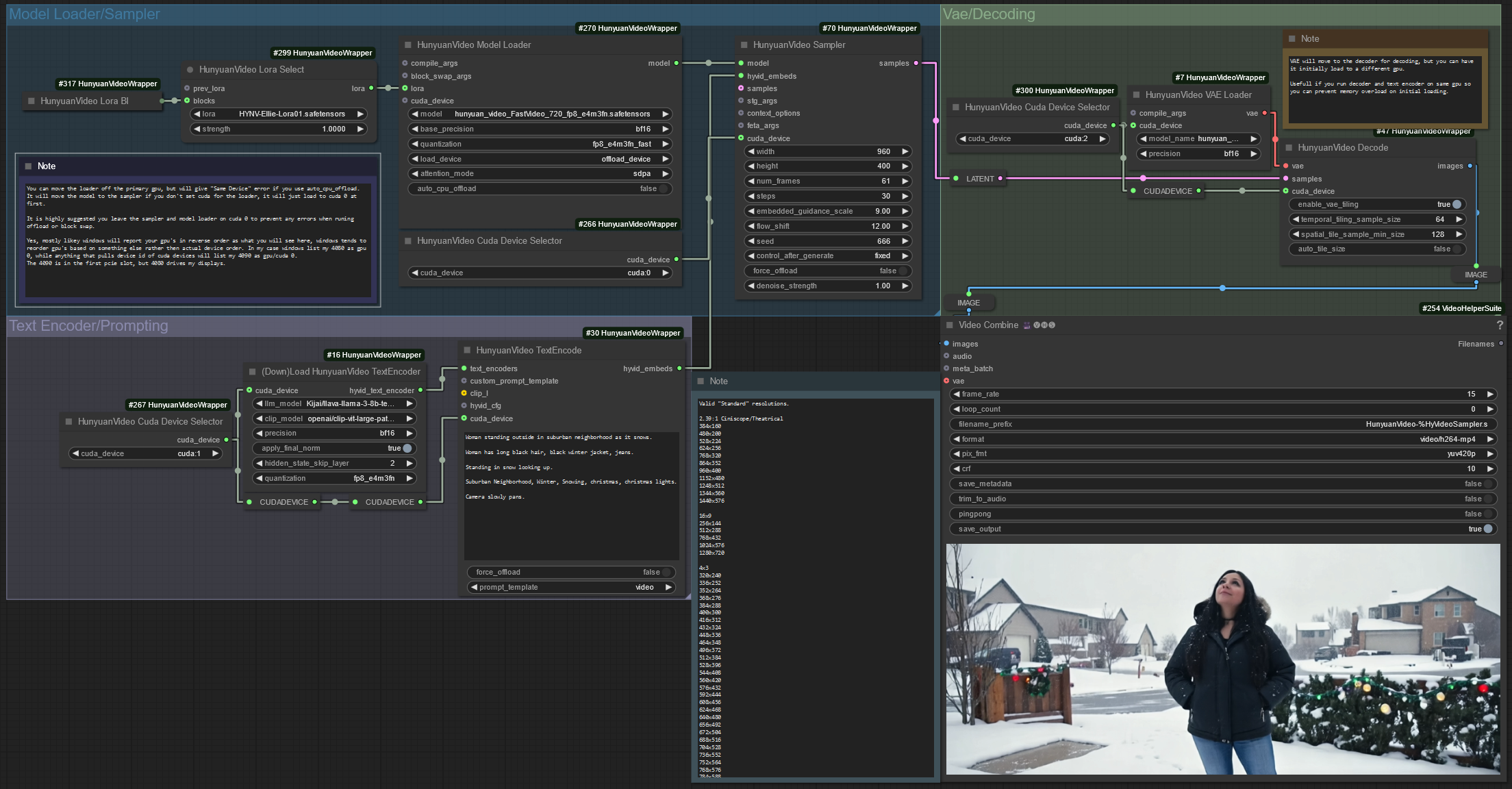
Task: Collapse the HunyuanVideo Model Loader node
Action: point(407,45)
